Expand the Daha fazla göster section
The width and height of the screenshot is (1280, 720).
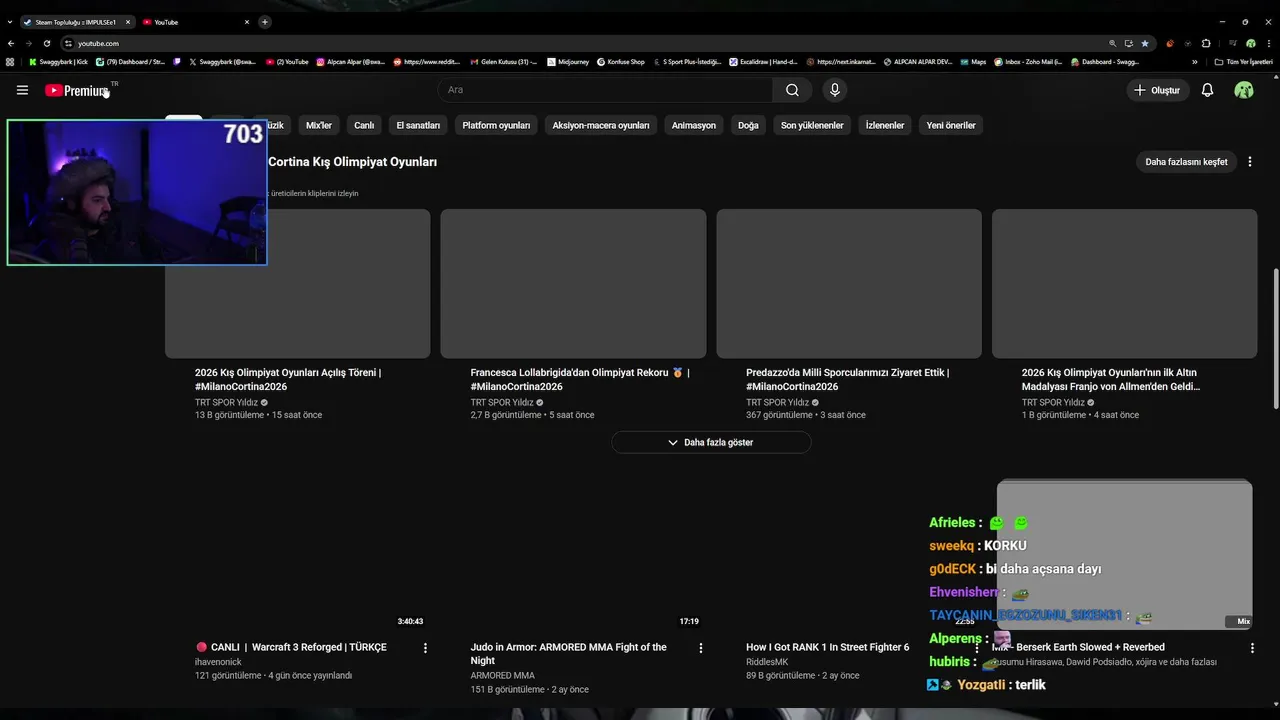[711, 442]
